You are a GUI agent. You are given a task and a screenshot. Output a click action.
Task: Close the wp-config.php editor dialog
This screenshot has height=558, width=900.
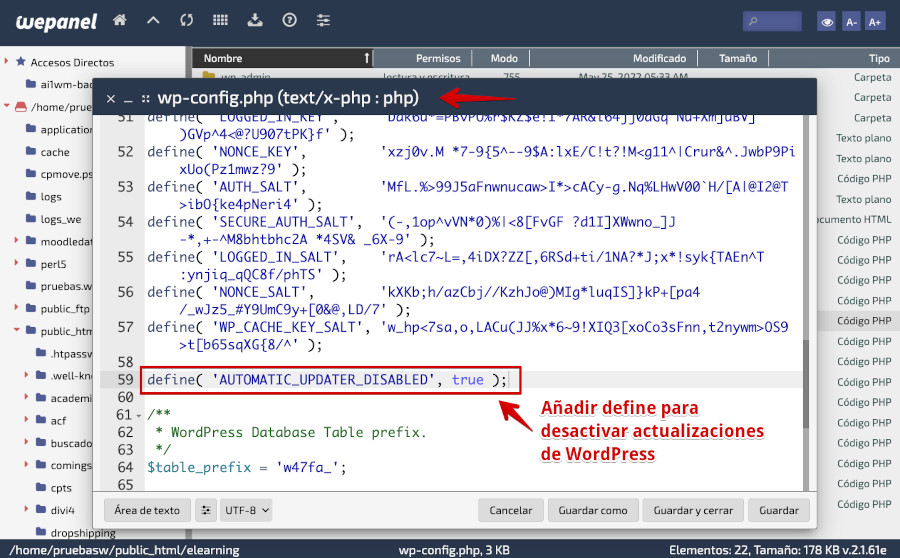click(x=111, y=99)
